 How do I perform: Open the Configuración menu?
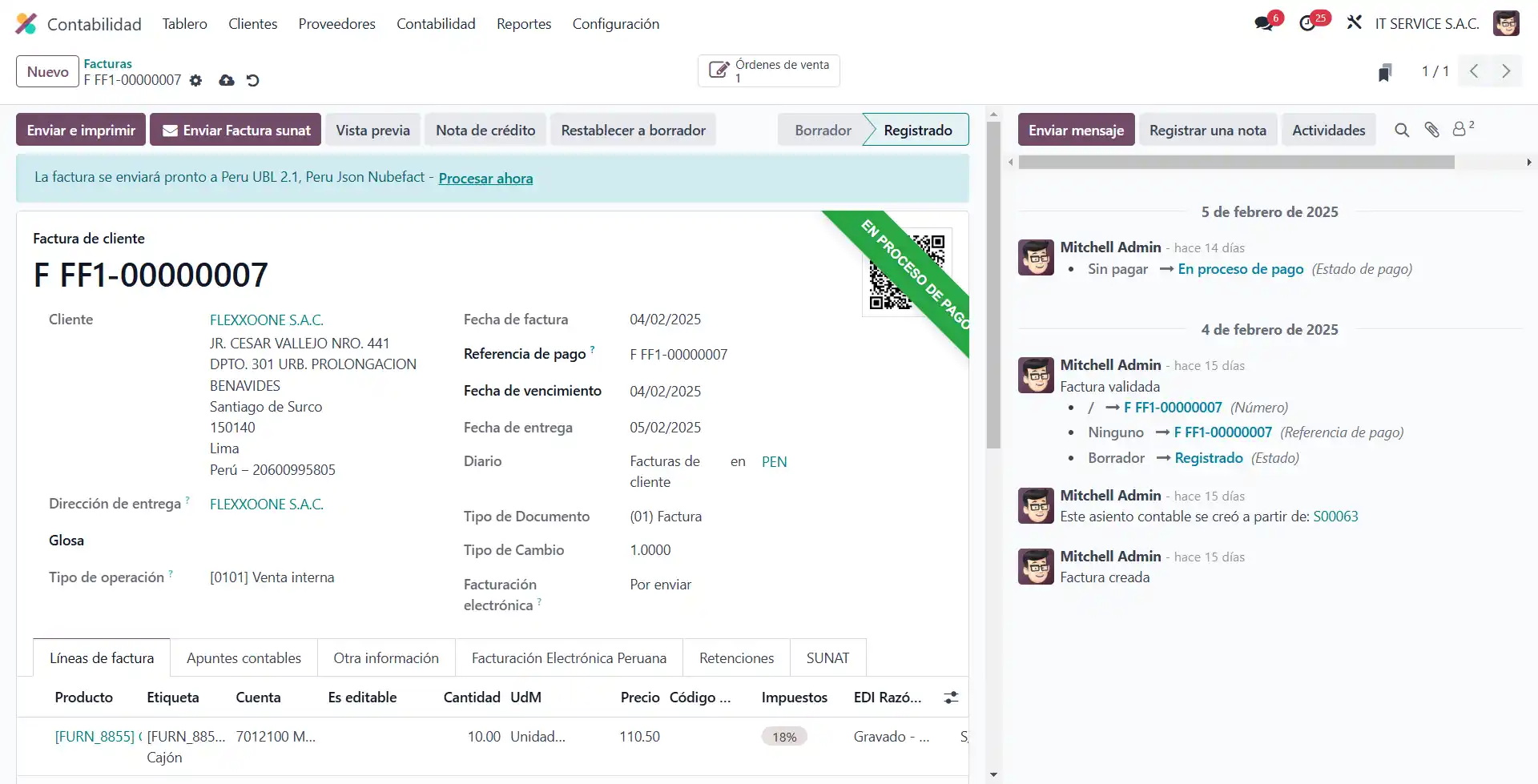pyautogui.click(x=616, y=24)
